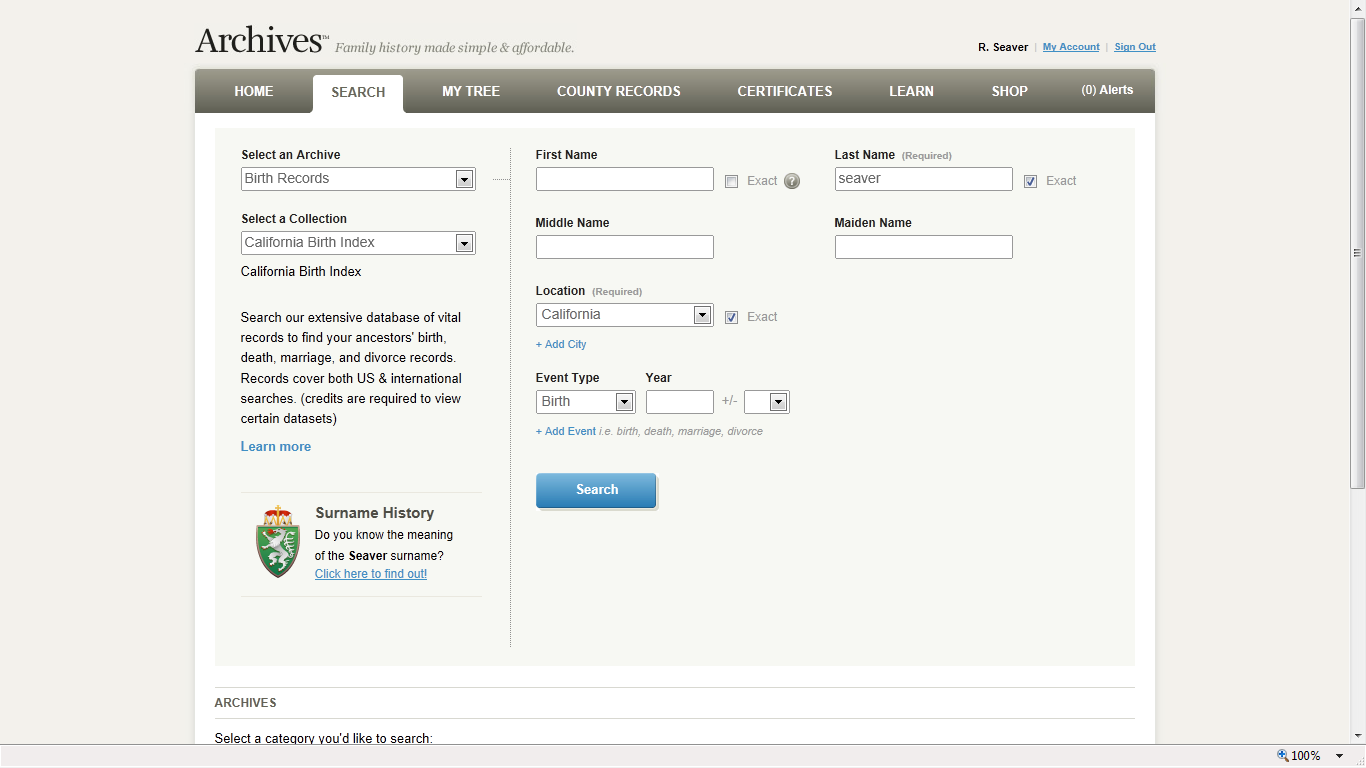
Task: Click the Sign Out link
Action: (1135, 47)
